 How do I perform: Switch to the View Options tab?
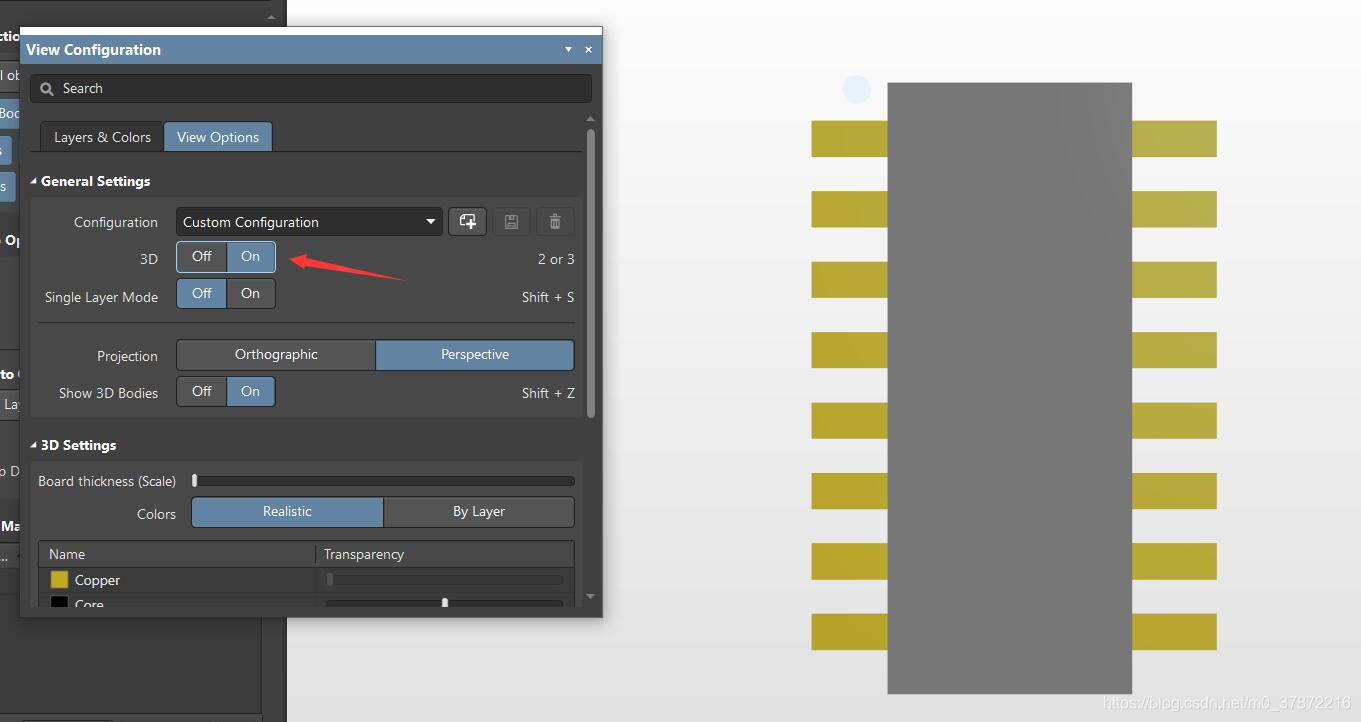click(x=218, y=137)
